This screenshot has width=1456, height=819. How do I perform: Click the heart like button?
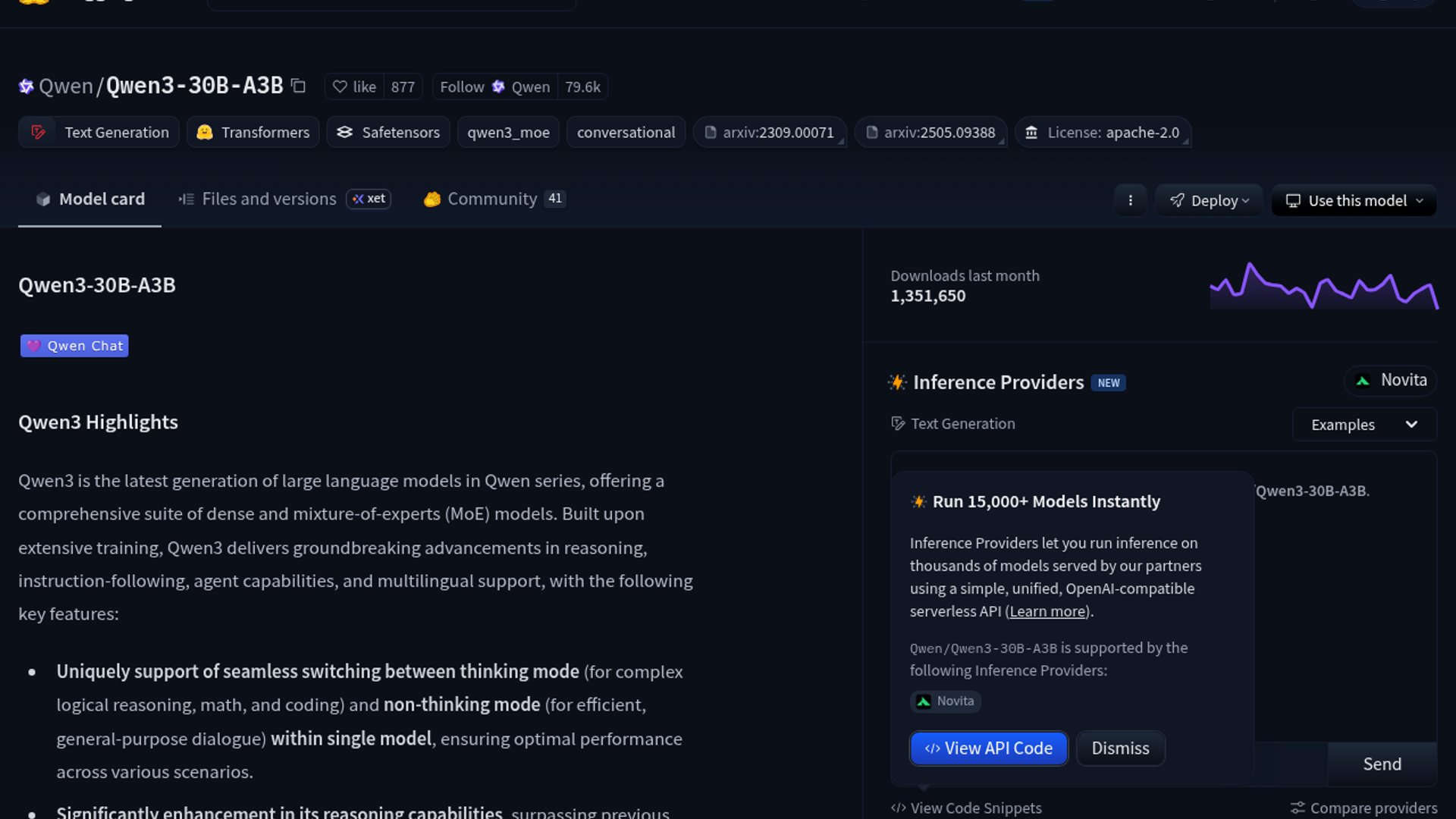click(x=354, y=87)
